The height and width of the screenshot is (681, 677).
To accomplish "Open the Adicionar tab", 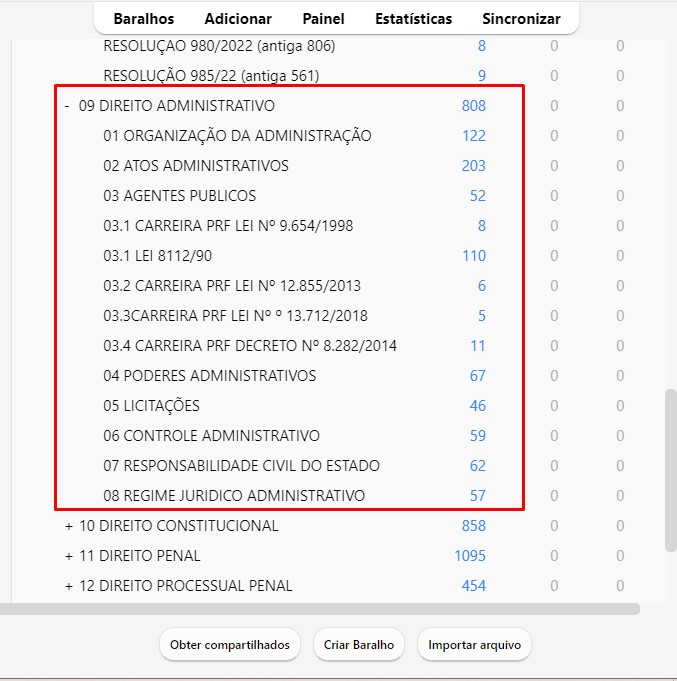I will pos(238,19).
